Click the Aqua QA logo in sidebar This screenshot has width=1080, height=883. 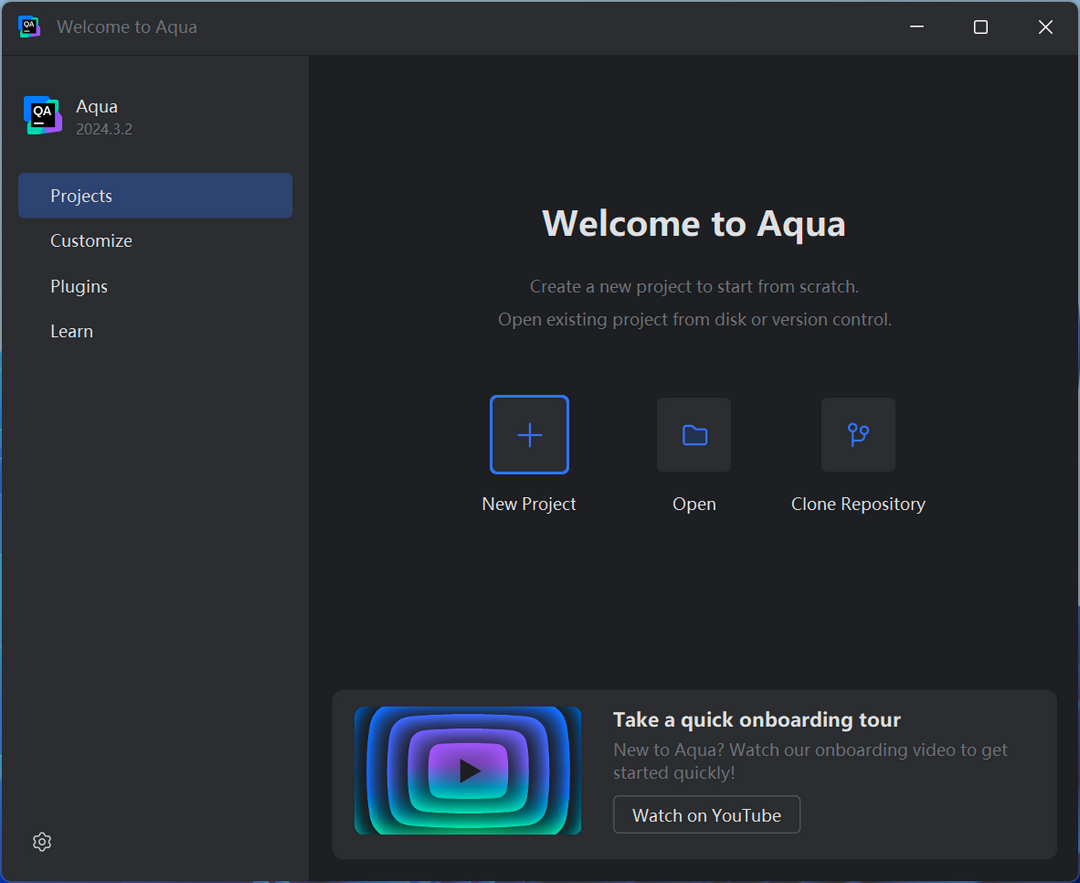point(42,115)
